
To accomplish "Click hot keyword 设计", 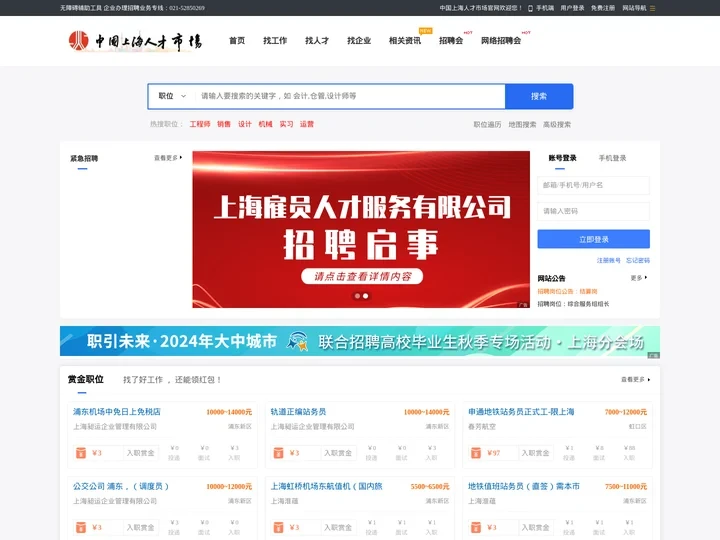I will (245, 124).
